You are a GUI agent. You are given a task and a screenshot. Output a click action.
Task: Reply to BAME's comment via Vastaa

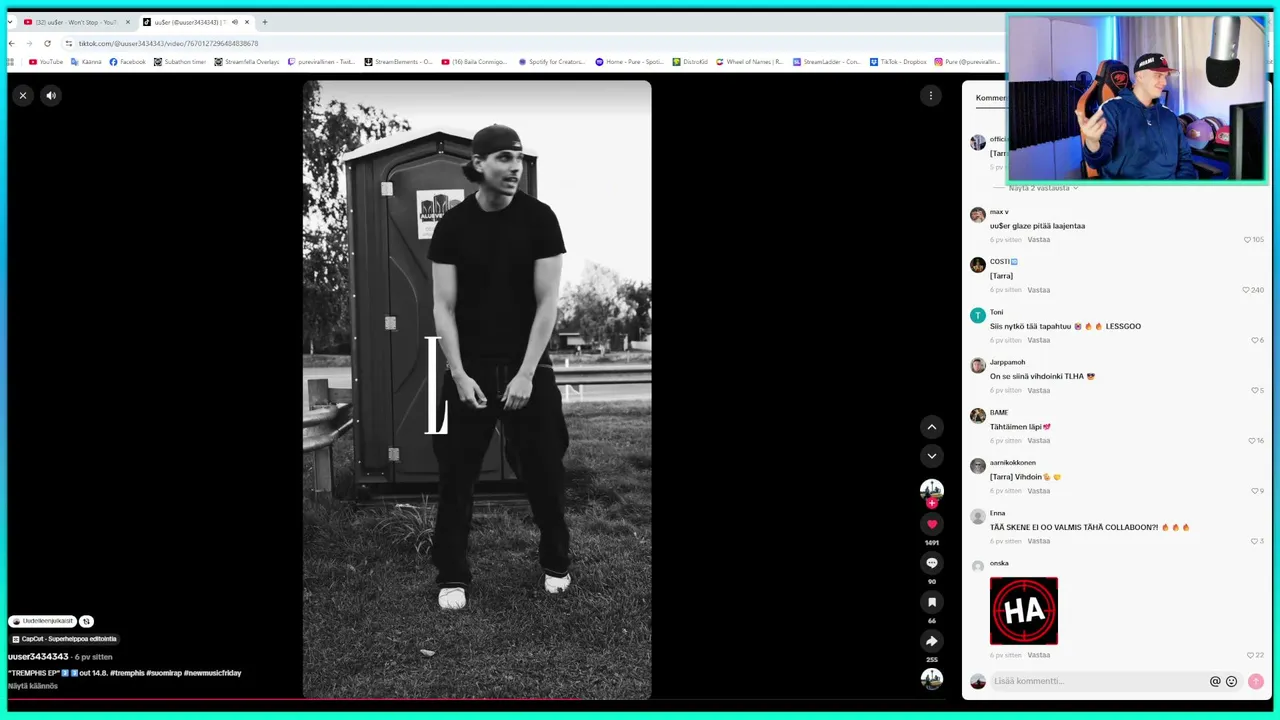click(x=1038, y=440)
